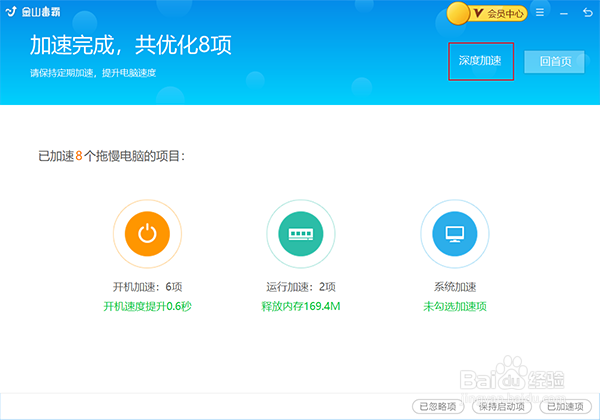The width and height of the screenshot is (600, 420).
Task: Open 已加速项 list
Action: (566, 406)
